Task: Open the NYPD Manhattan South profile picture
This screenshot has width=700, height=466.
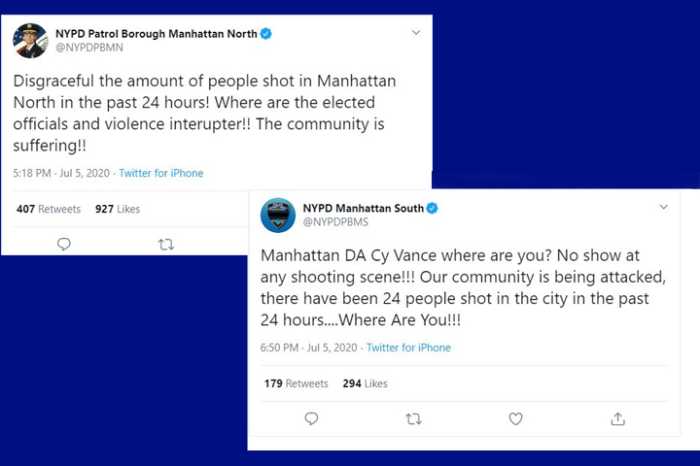Action: click(278, 215)
